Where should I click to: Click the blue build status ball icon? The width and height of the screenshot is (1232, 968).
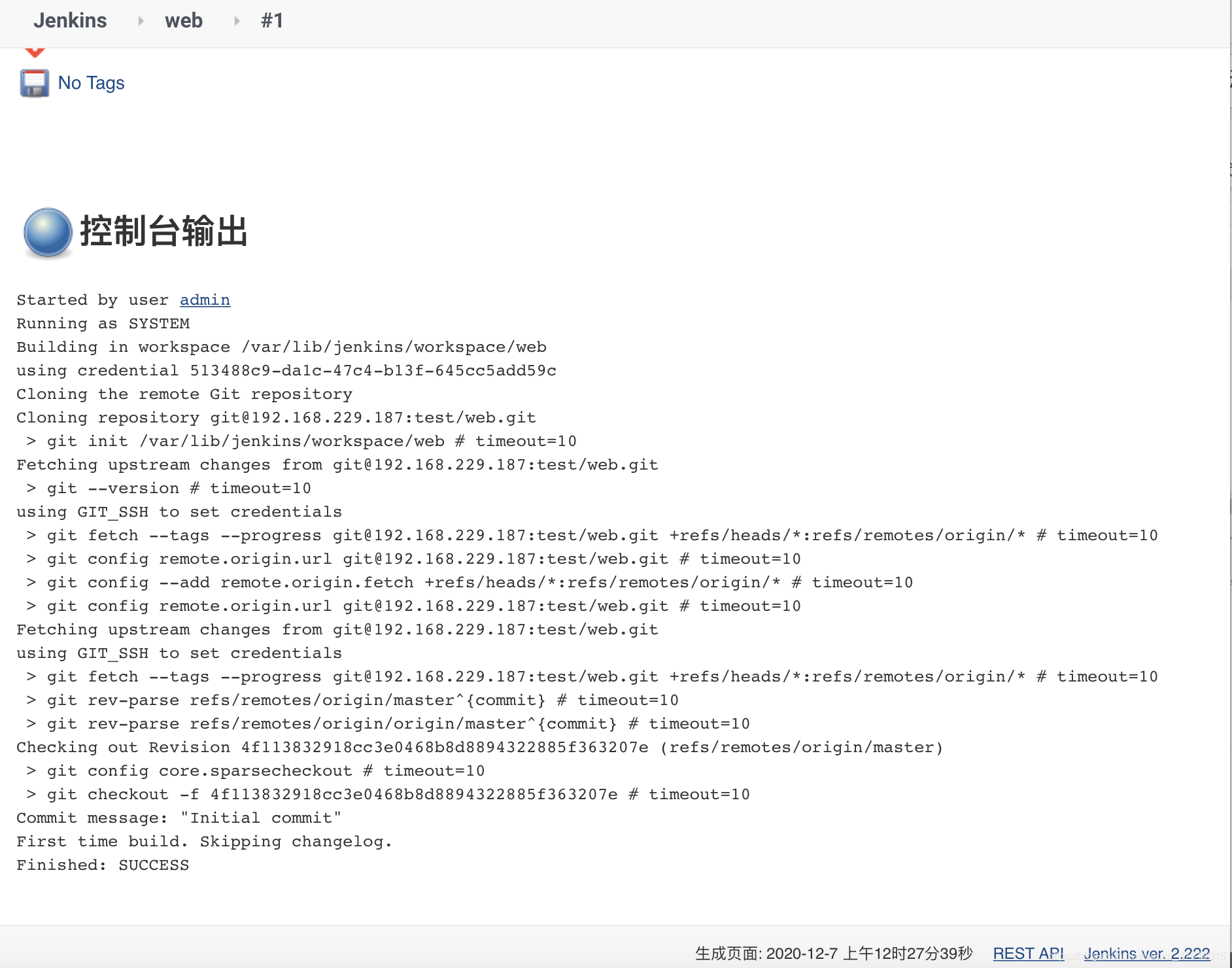coord(47,232)
